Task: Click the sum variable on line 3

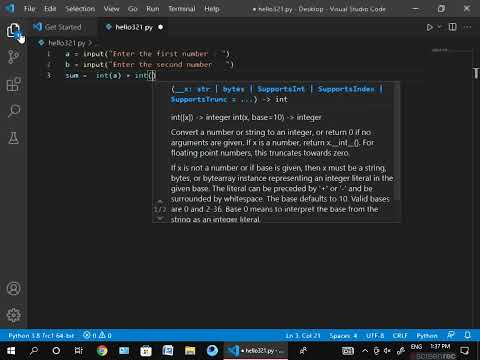Action: click(x=72, y=75)
